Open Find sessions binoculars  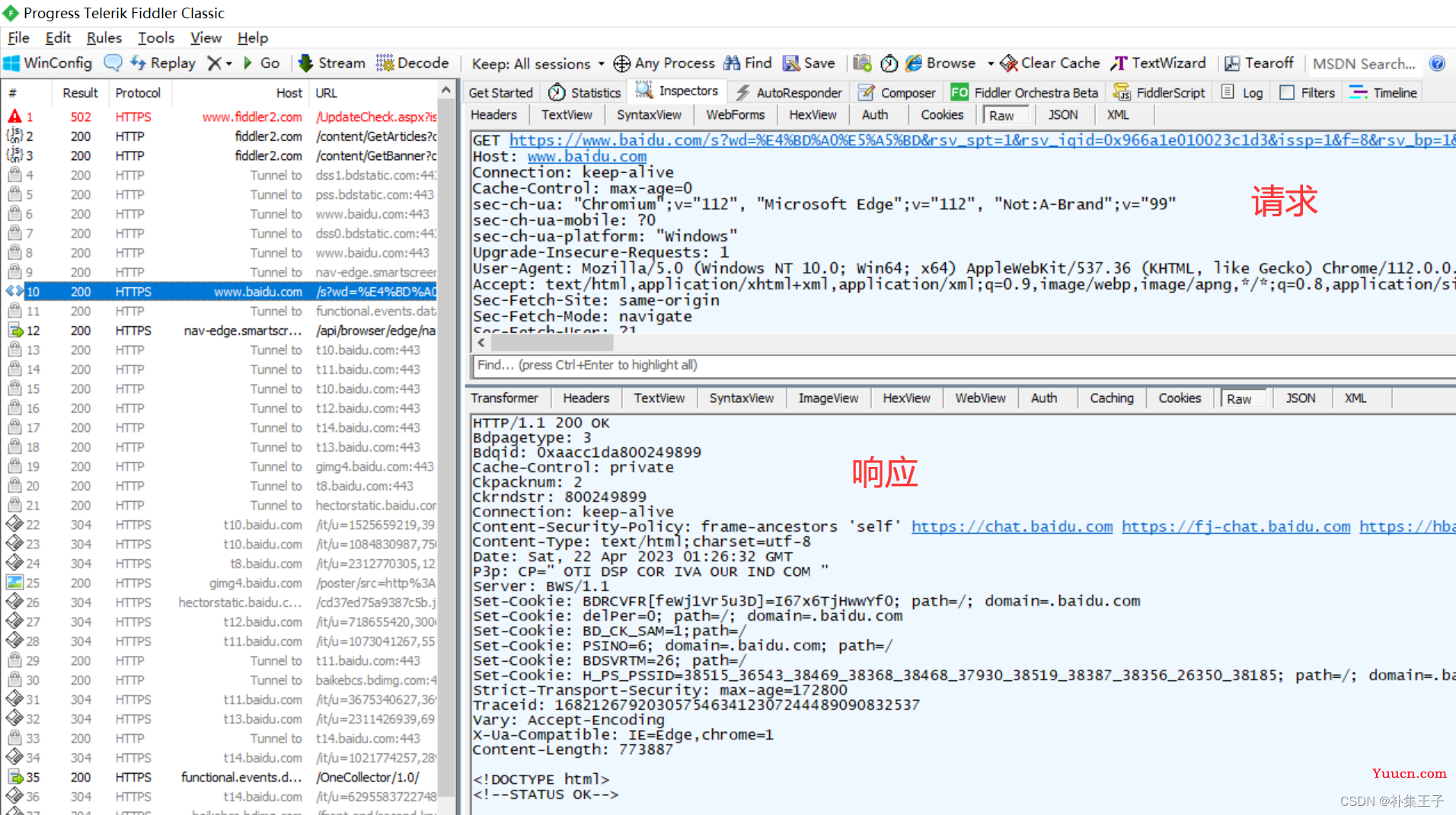748,63
